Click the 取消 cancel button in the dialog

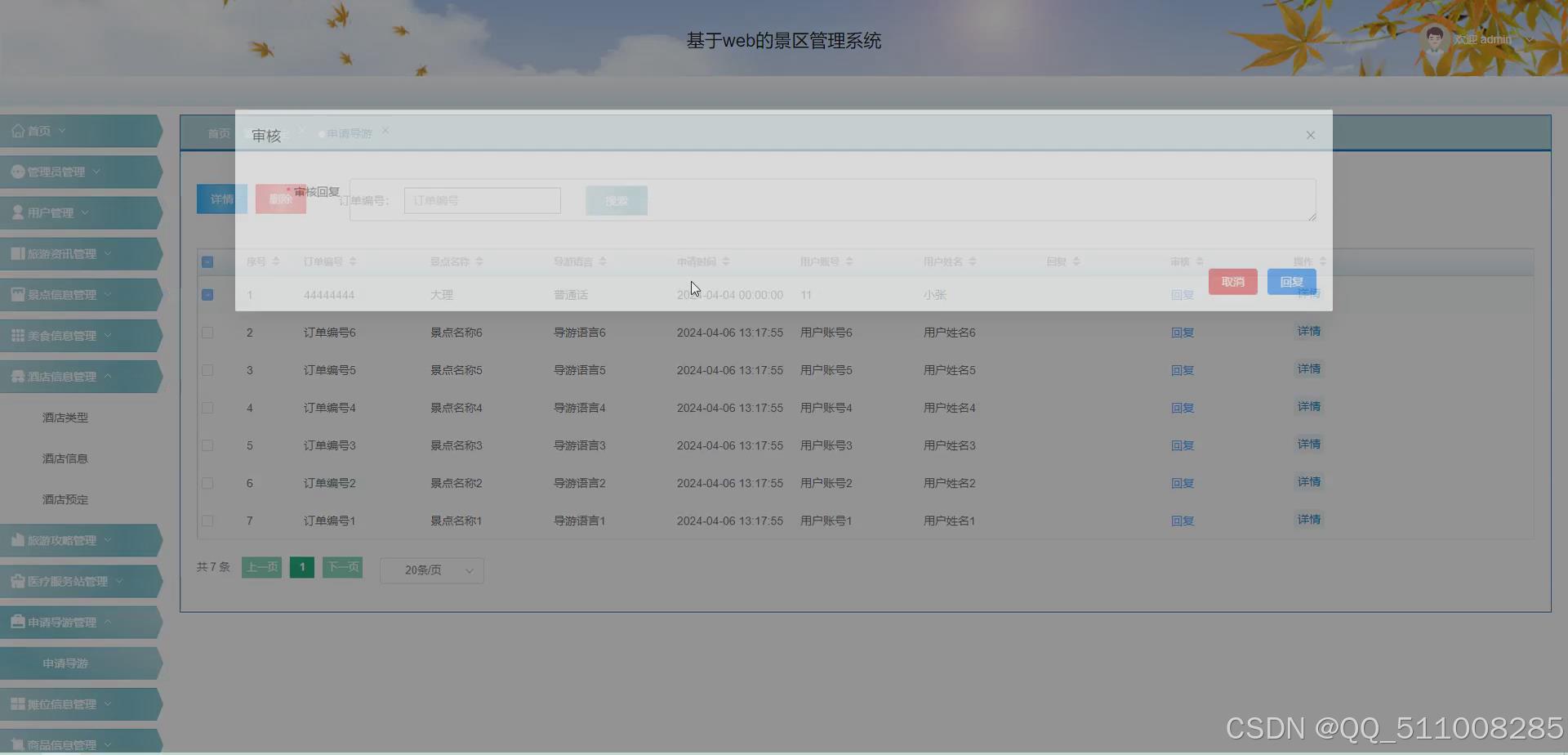coord(1232,281)
